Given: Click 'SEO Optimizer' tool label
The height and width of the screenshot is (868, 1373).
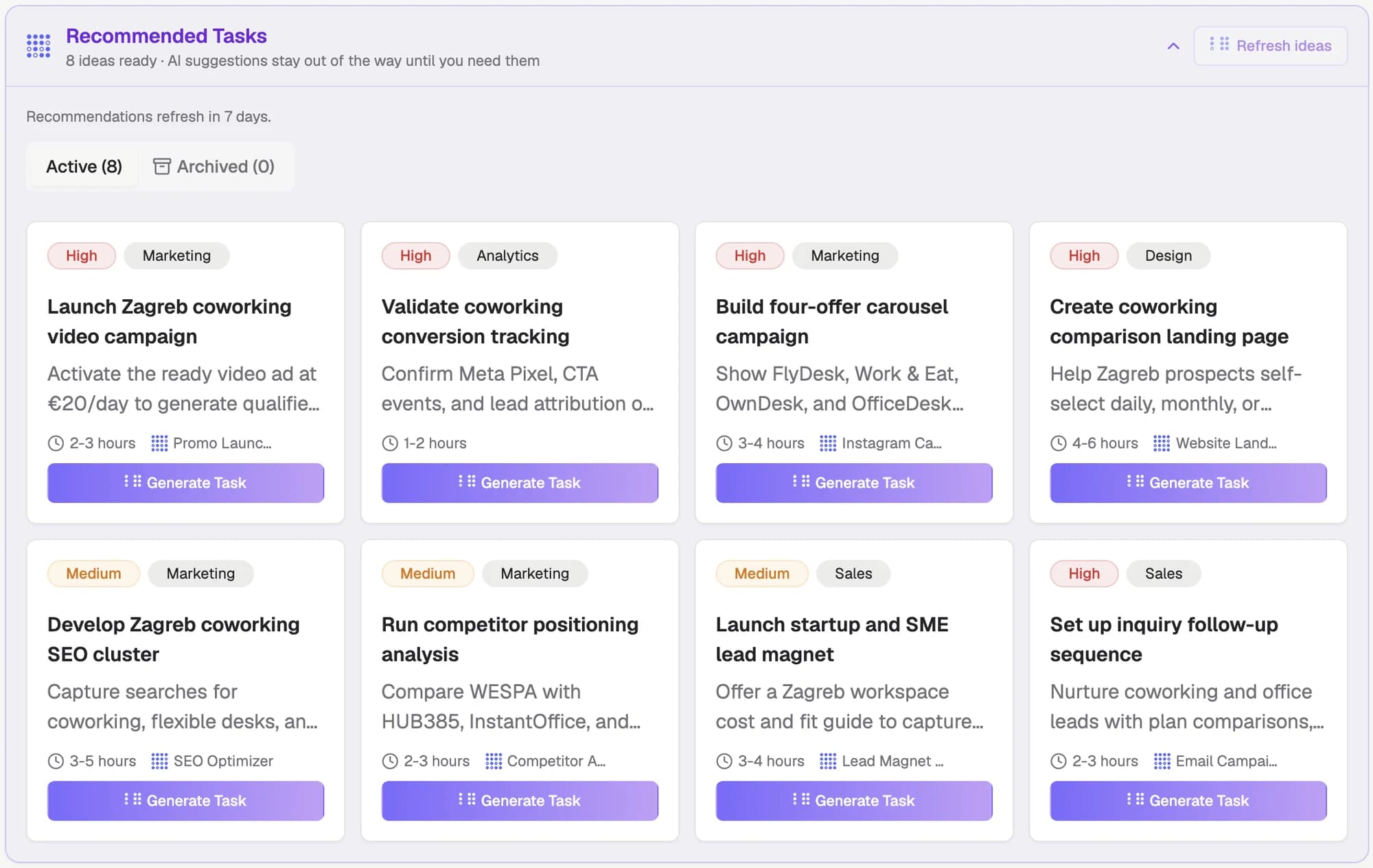Looking at the screenshot, I should pos(223,761).
